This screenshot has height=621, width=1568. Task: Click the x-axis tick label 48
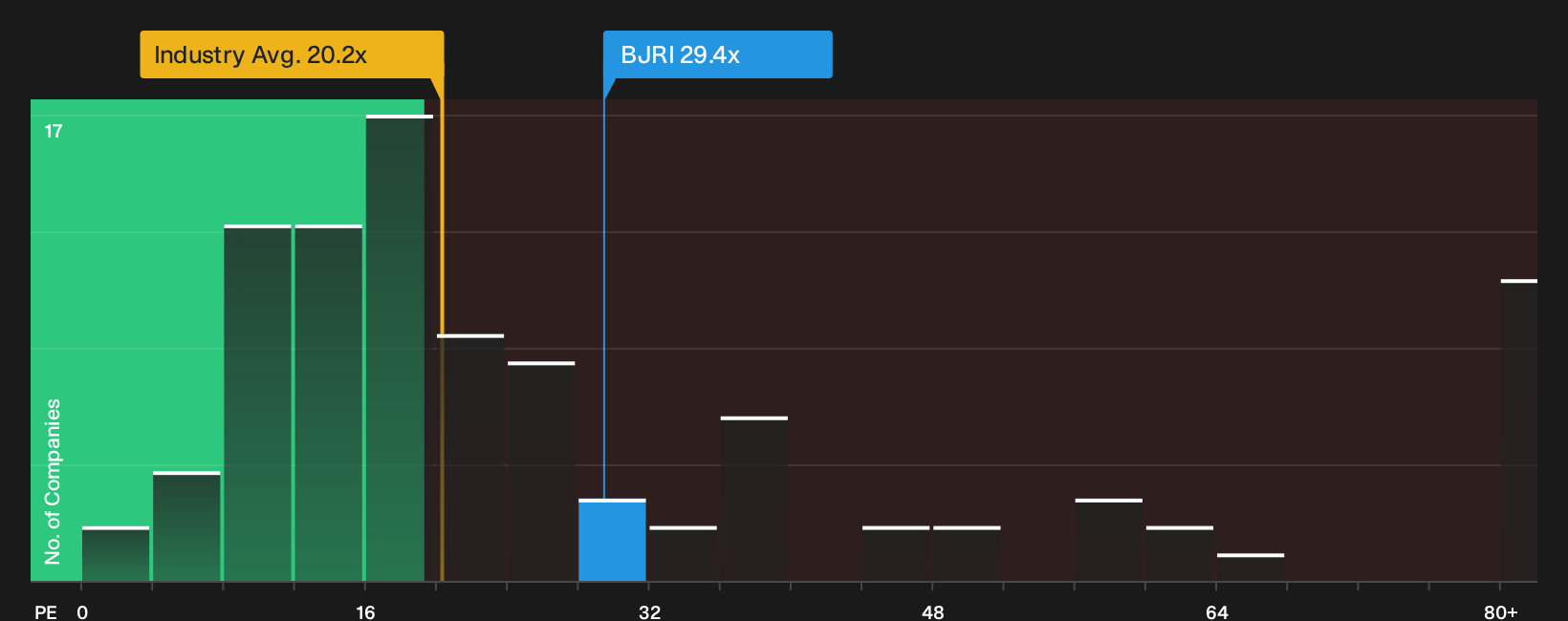pos(933,612)
